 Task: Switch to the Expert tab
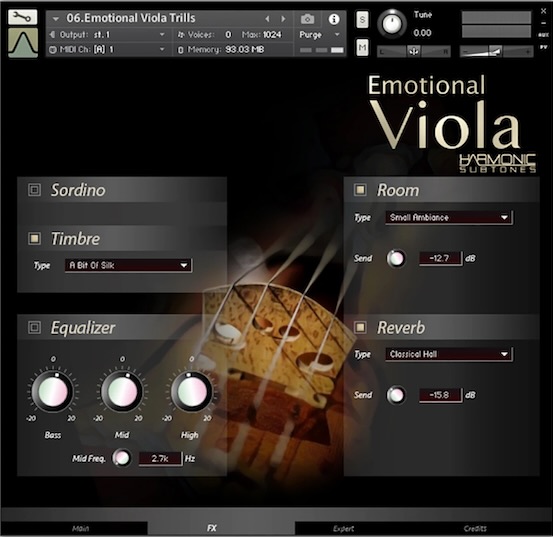click(x=344, y=528)
